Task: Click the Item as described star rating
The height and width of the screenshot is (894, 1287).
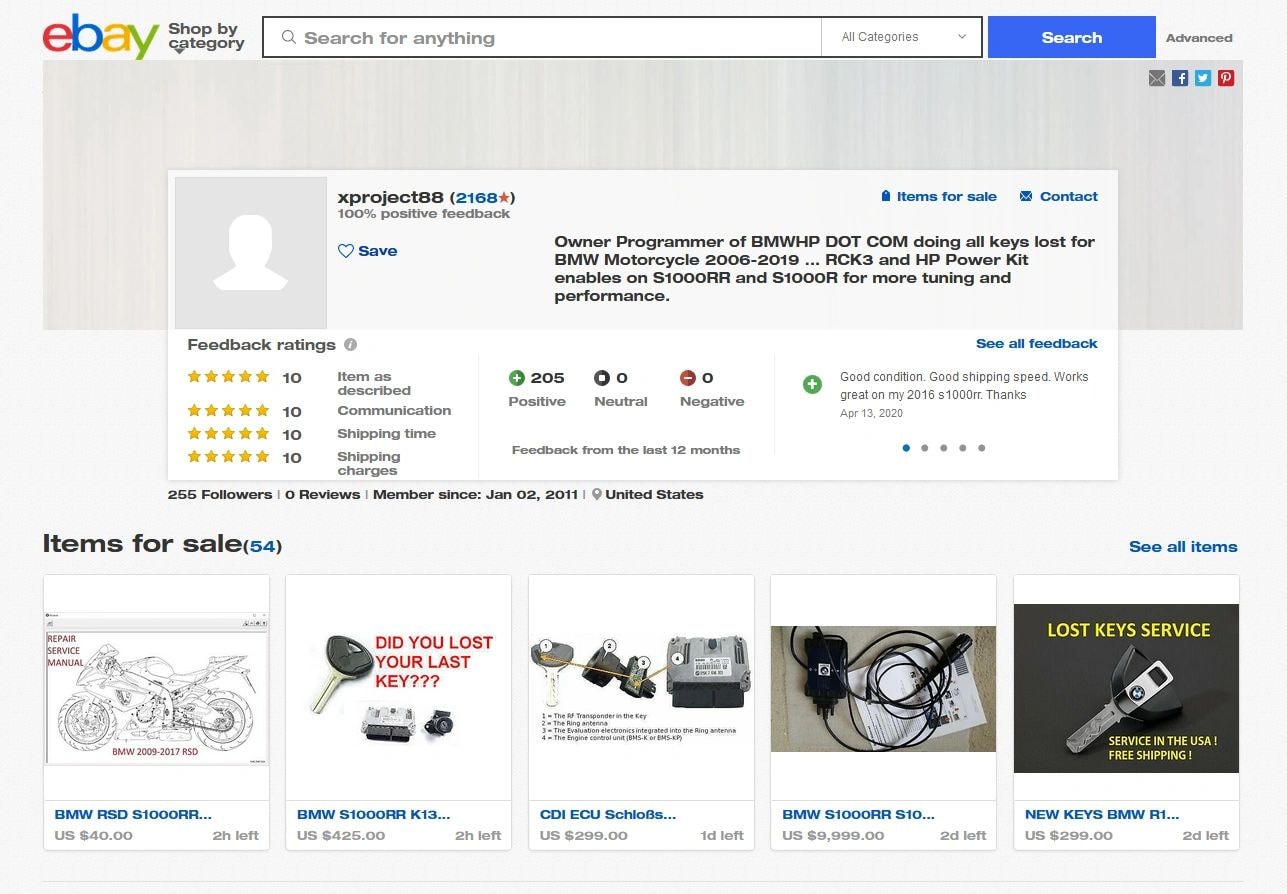Action: pos(228,377)
